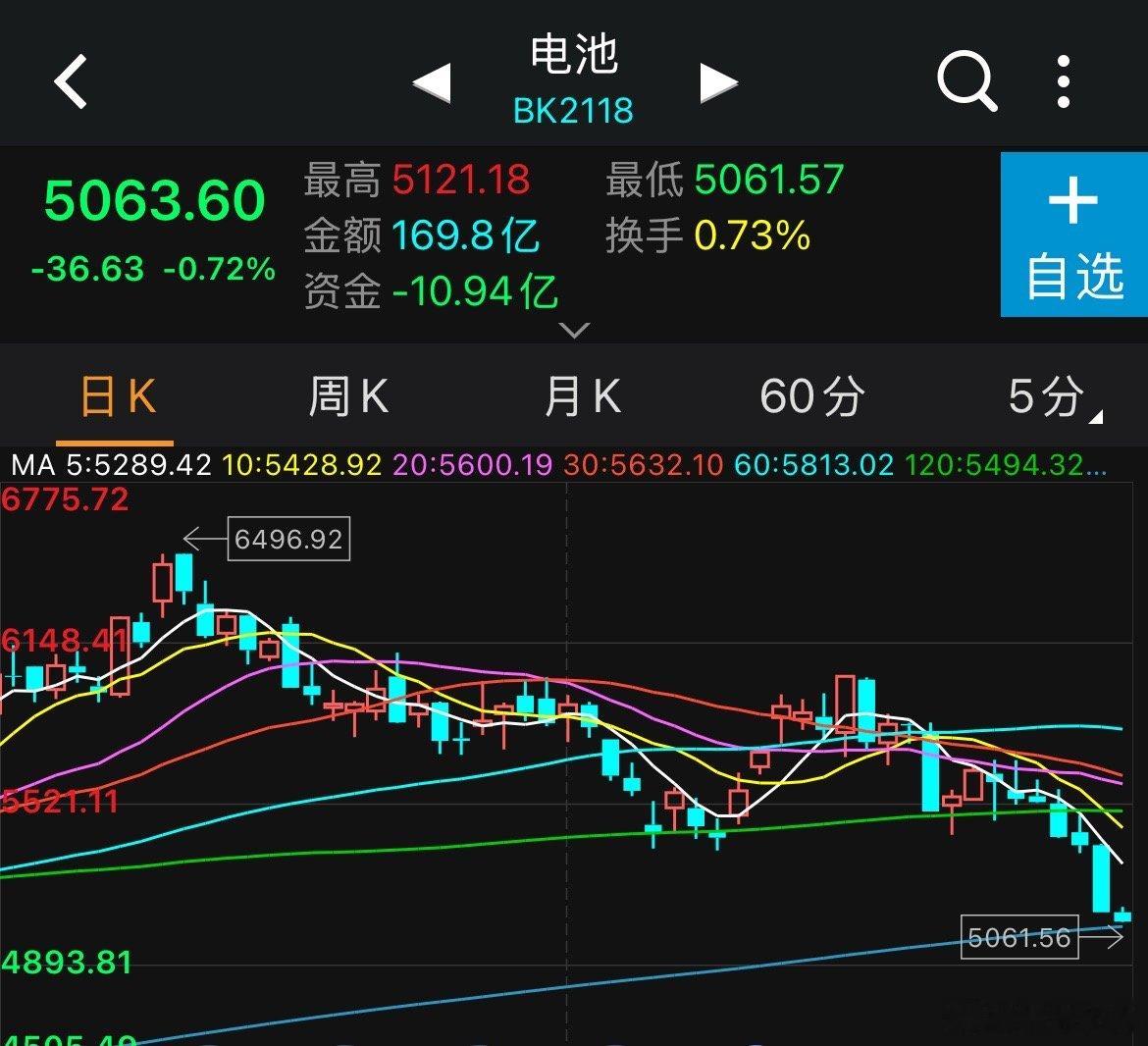Switch to the 月K tab
This screenshot has height=1046, width=1148.
tap(583, 396)
